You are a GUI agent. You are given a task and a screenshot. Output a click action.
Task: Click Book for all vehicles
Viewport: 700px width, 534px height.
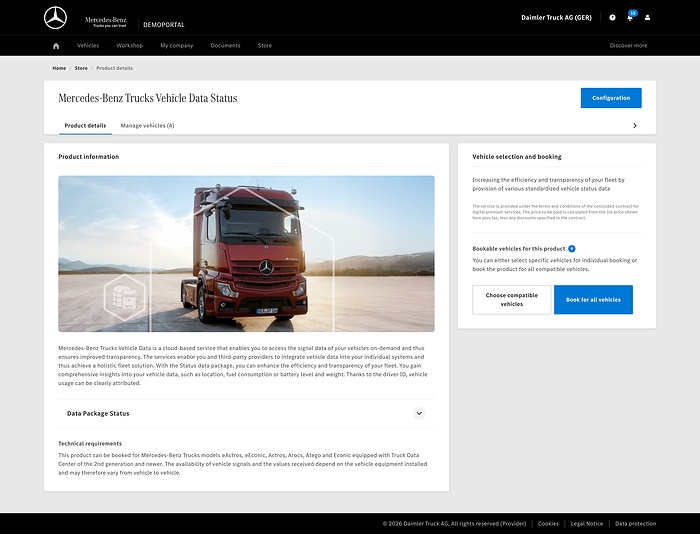pos(593,300)
